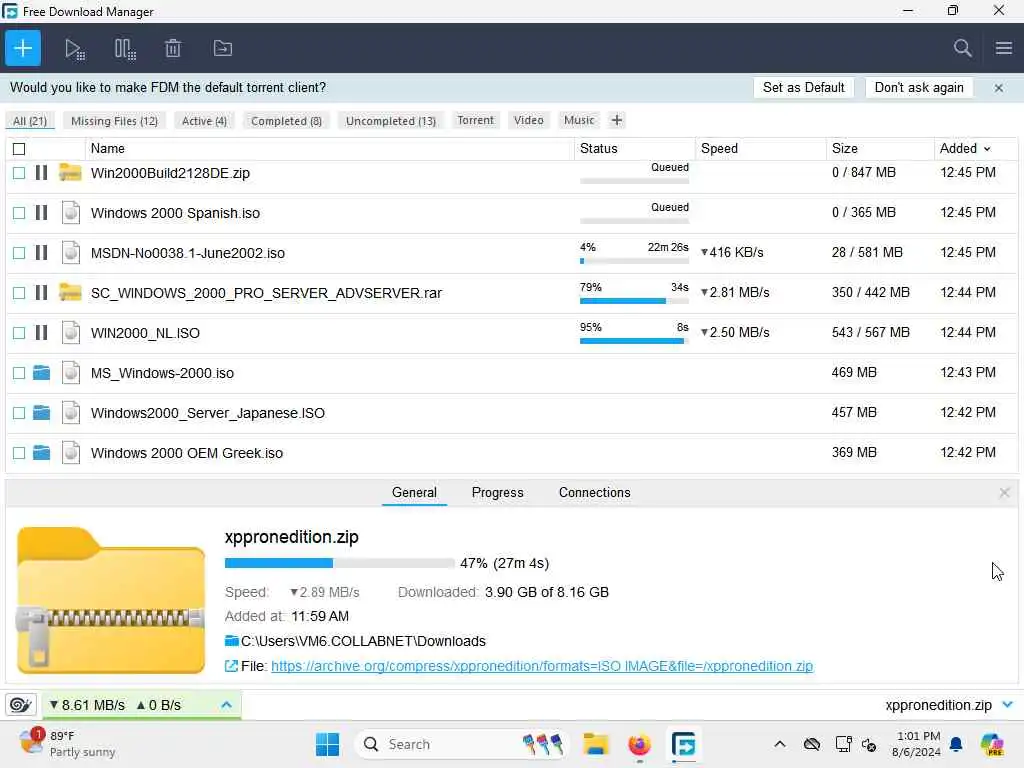This screenshot has height=768, width=1024.
Task: Select the All (21) filter tab
Action: 30,121
